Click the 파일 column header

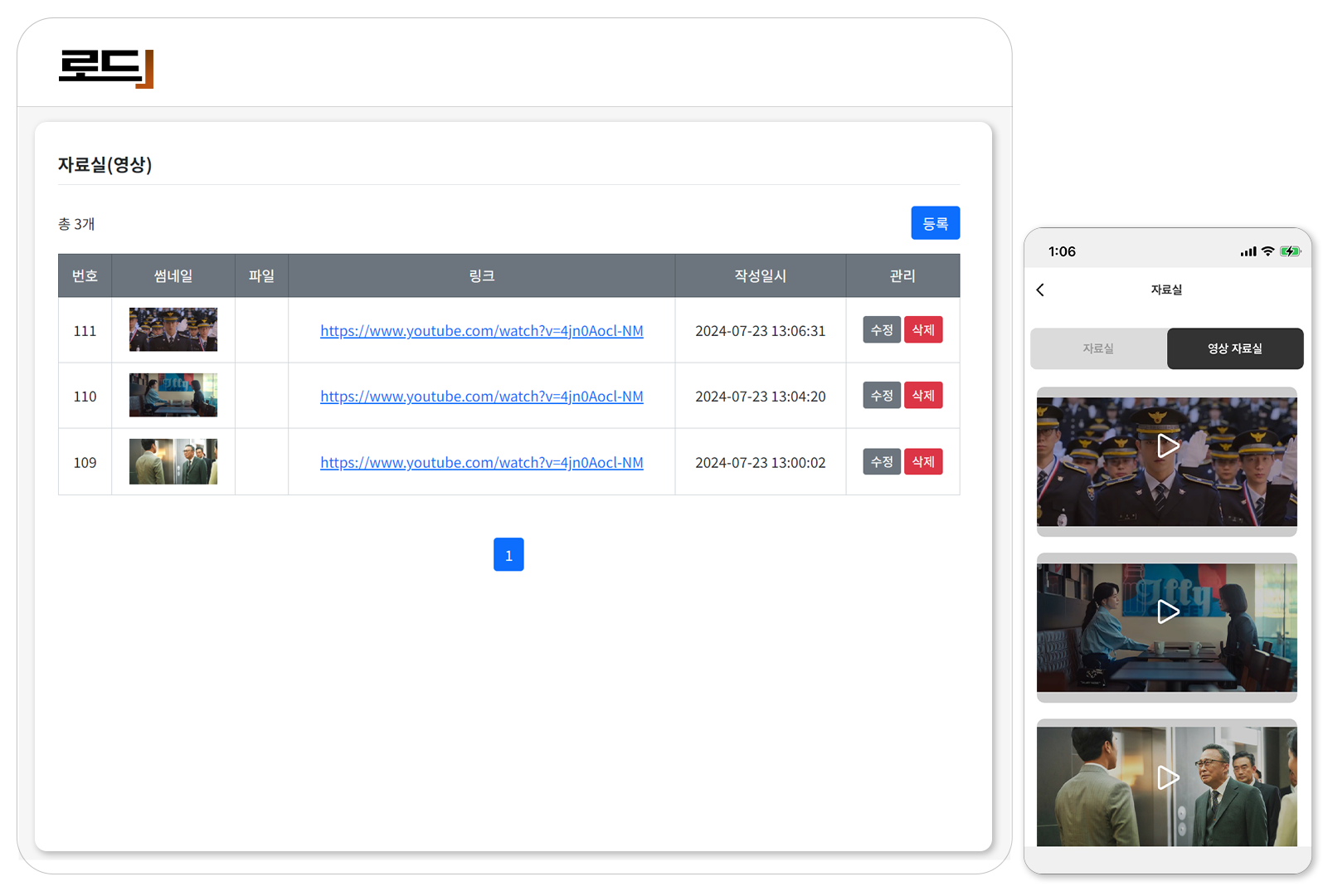[262, 275]
